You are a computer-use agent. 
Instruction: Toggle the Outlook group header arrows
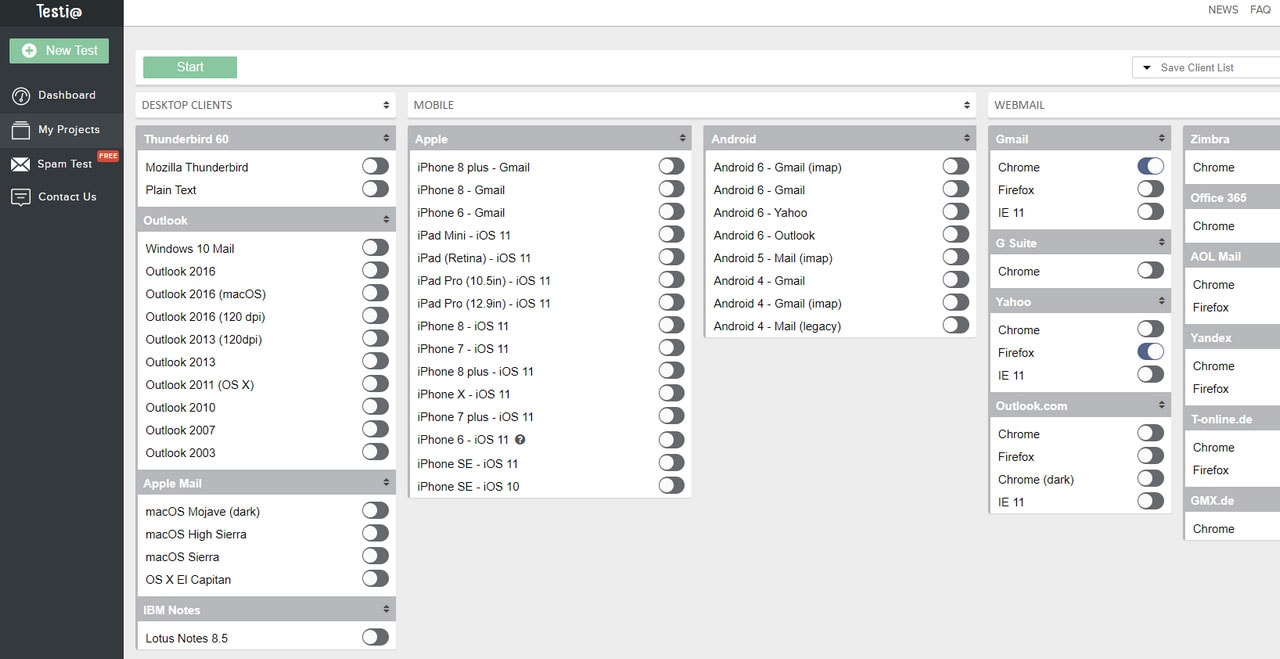386,220
